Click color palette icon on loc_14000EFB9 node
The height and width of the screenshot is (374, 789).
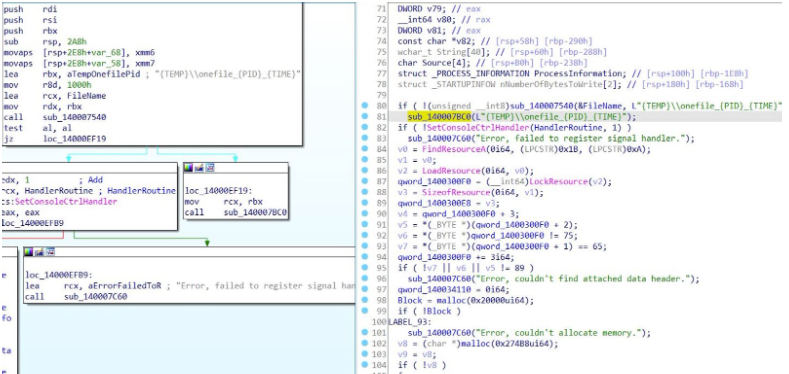30,252
